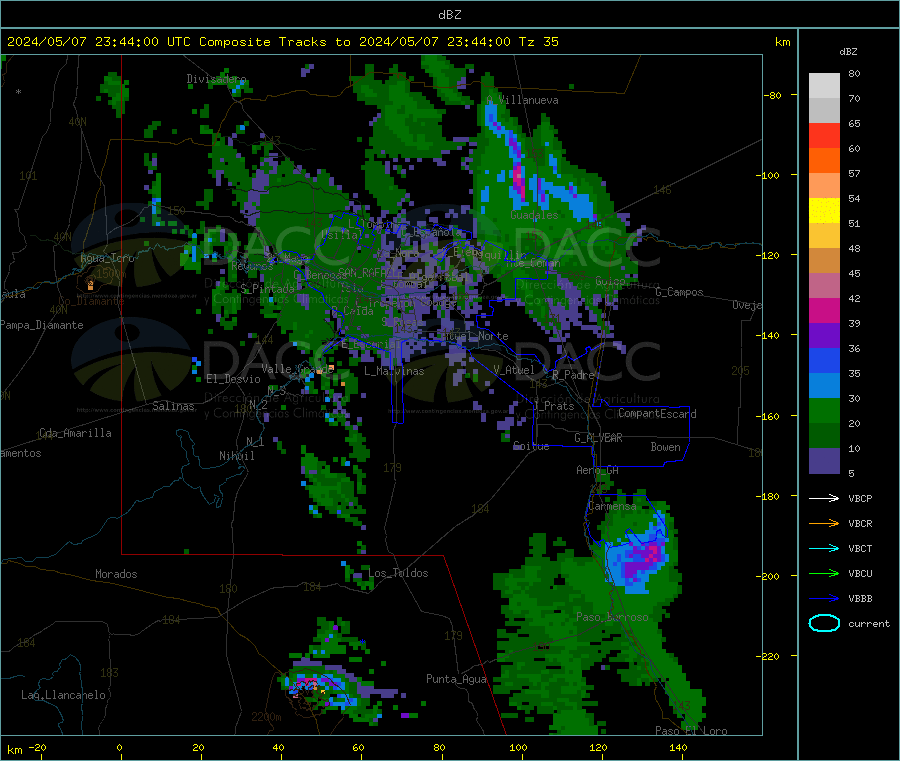Click the L_Malvinas place label
This screenshot has width=900, height=761.
(x=394, y=371)
